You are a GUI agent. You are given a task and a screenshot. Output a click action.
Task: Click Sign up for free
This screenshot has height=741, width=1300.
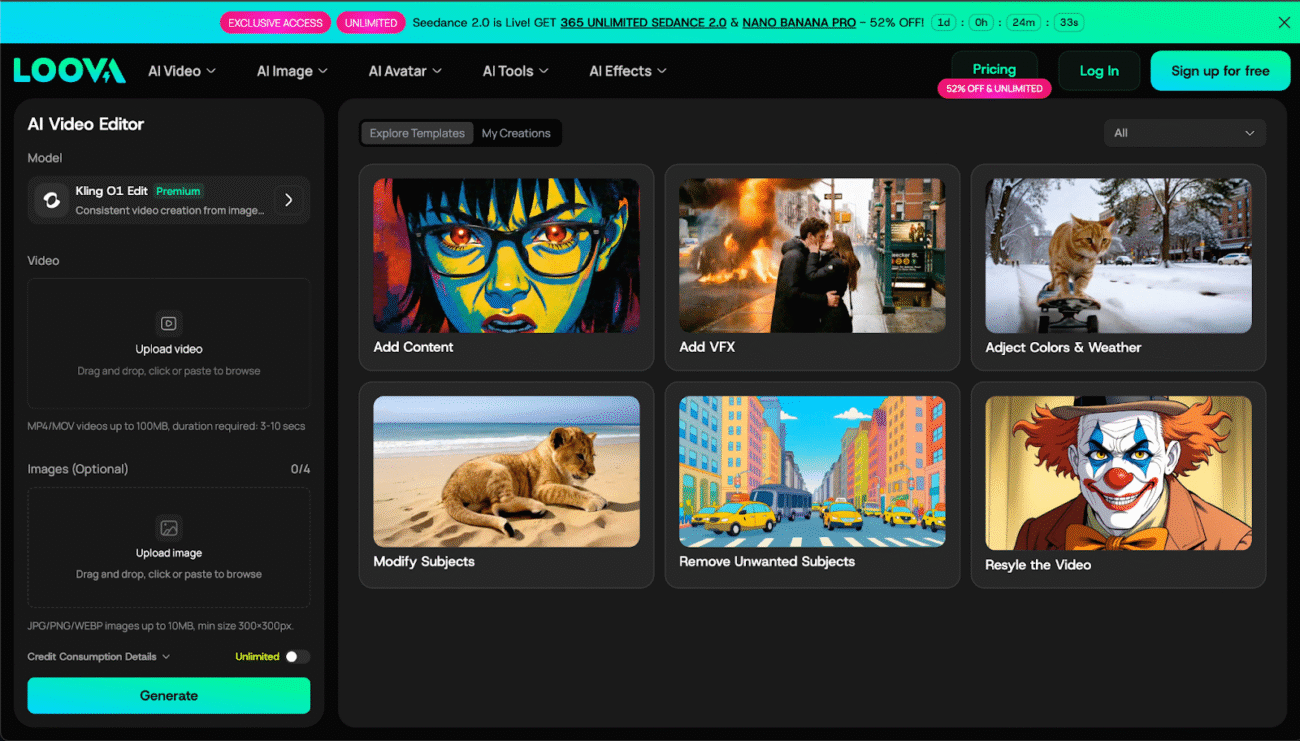click(1219, 71)
